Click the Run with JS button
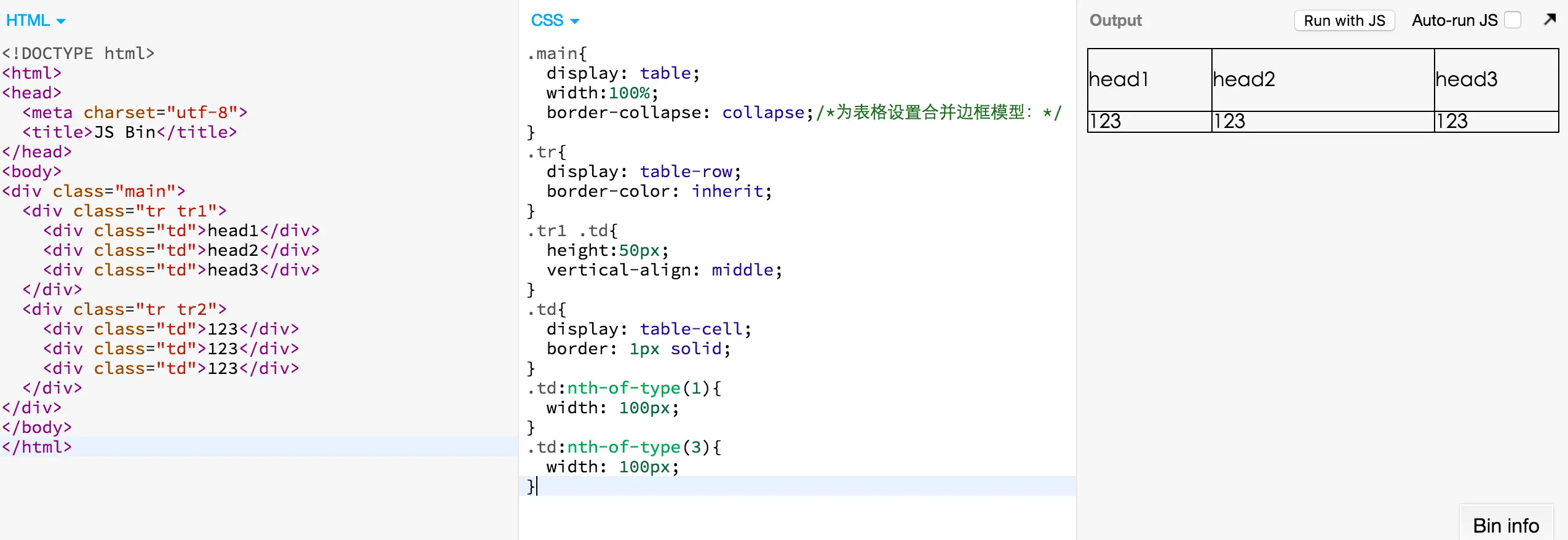1568x540 pixels. click(x=1344, y=20)
